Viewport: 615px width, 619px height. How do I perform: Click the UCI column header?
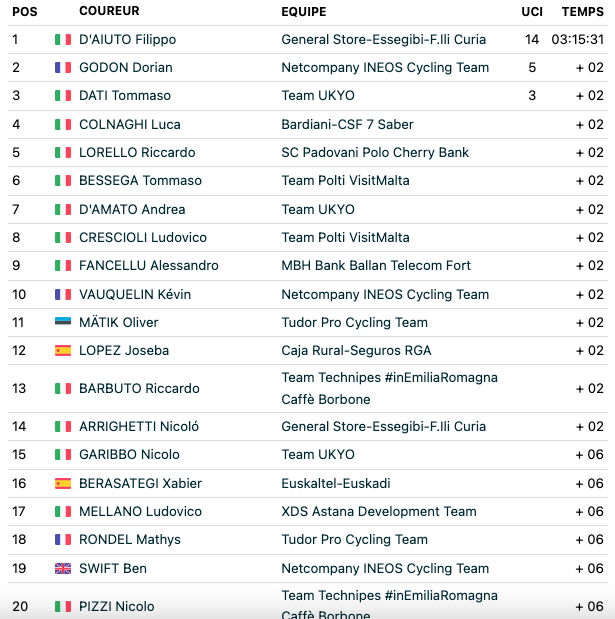pyautogui.click(x=532, y=12)
